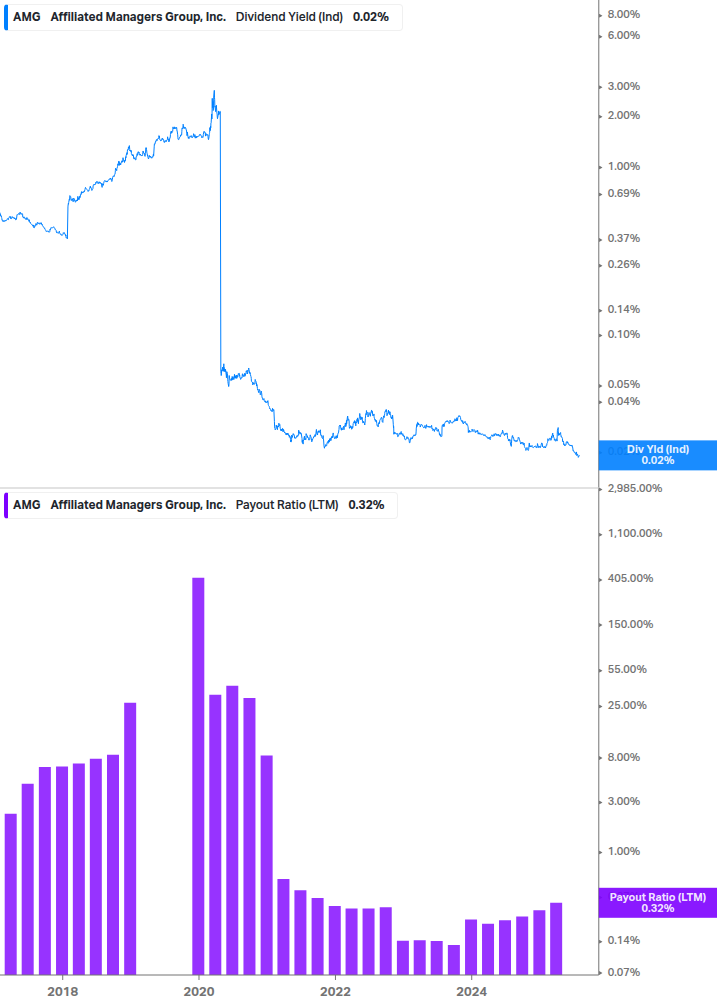Viewport: 717px width, 1005px height.
Task: Click the AMG Dividend Yield legend label
Action: [201, 17]
